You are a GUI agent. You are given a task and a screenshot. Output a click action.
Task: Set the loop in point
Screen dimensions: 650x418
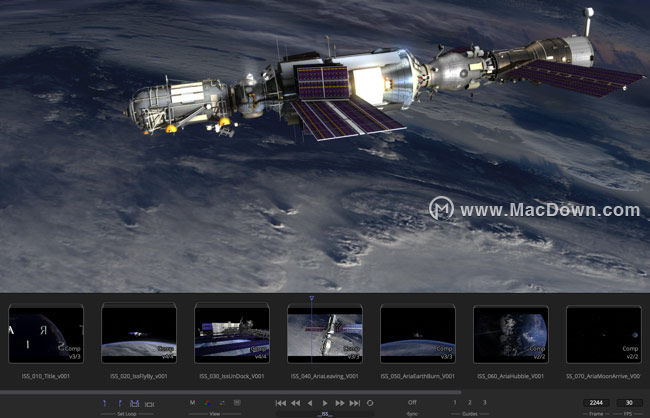(104, 403)
